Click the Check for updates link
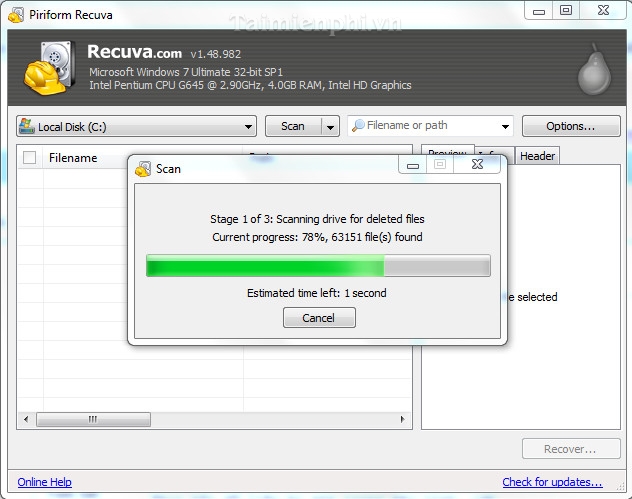Viewport: 632px width, 499px height. (x=552, y=482)
